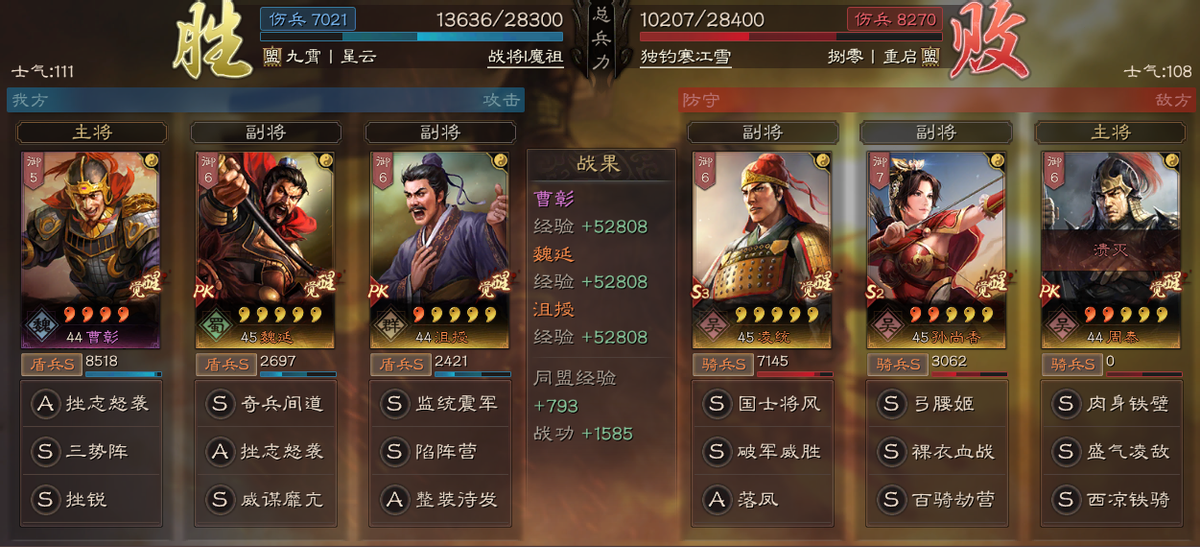Open defeated 周泰 general card
The height and width of the screenshot is (547, 1200).
(x=1111, y=250)
